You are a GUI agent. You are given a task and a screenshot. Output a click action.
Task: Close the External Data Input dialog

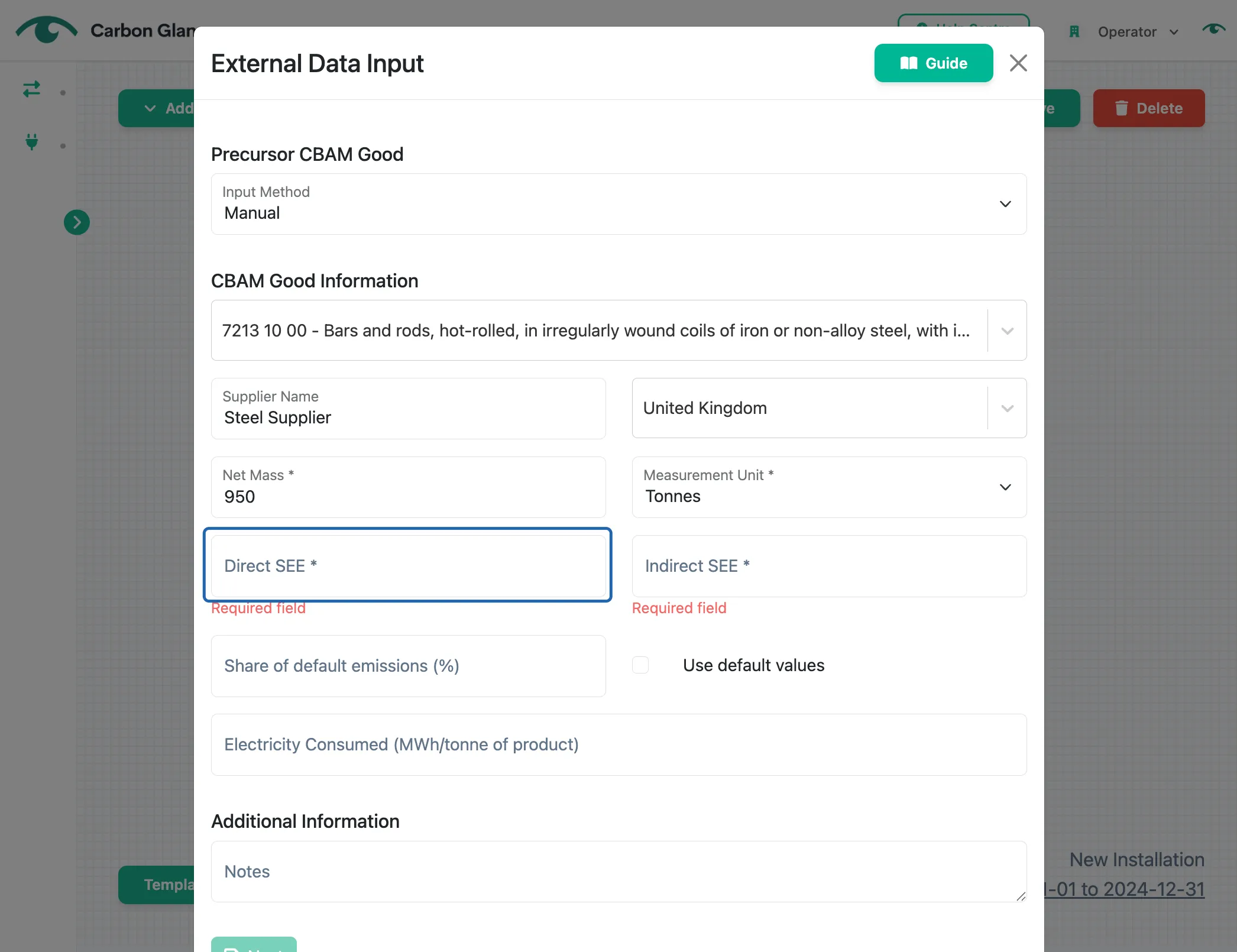(x=1018, y=63)
